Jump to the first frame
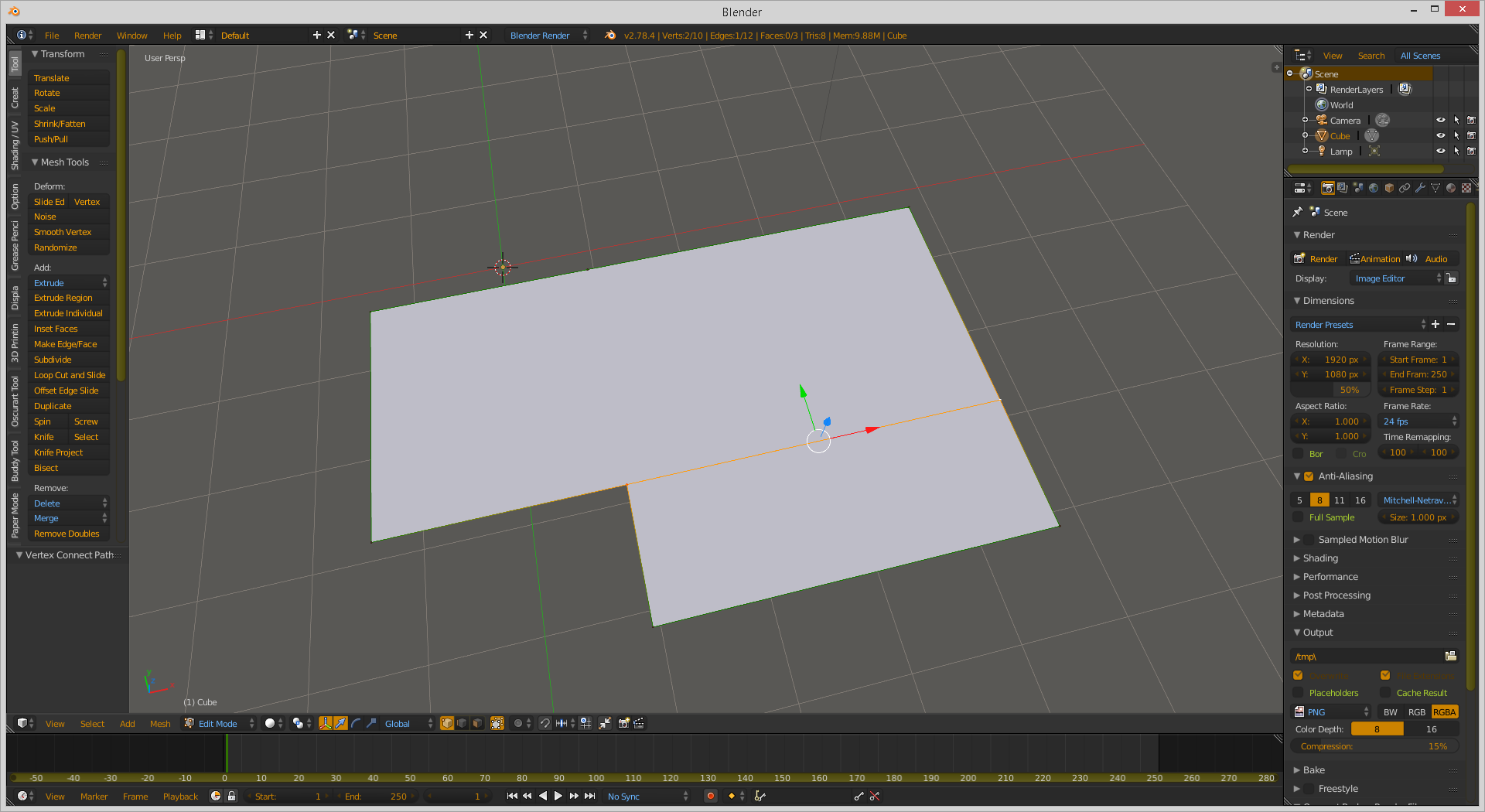The width and height of the screenshot is (1485, 812). (x=512, y=796)
